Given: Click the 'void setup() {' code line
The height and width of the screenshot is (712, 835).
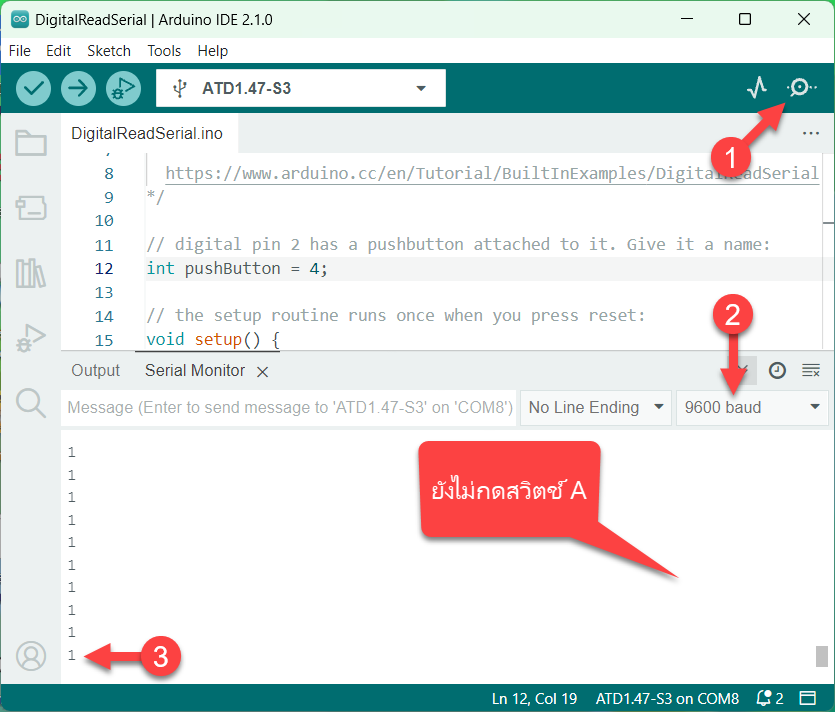Looking at the screenshot, I should pyautogui.click(x=213, y=339).
